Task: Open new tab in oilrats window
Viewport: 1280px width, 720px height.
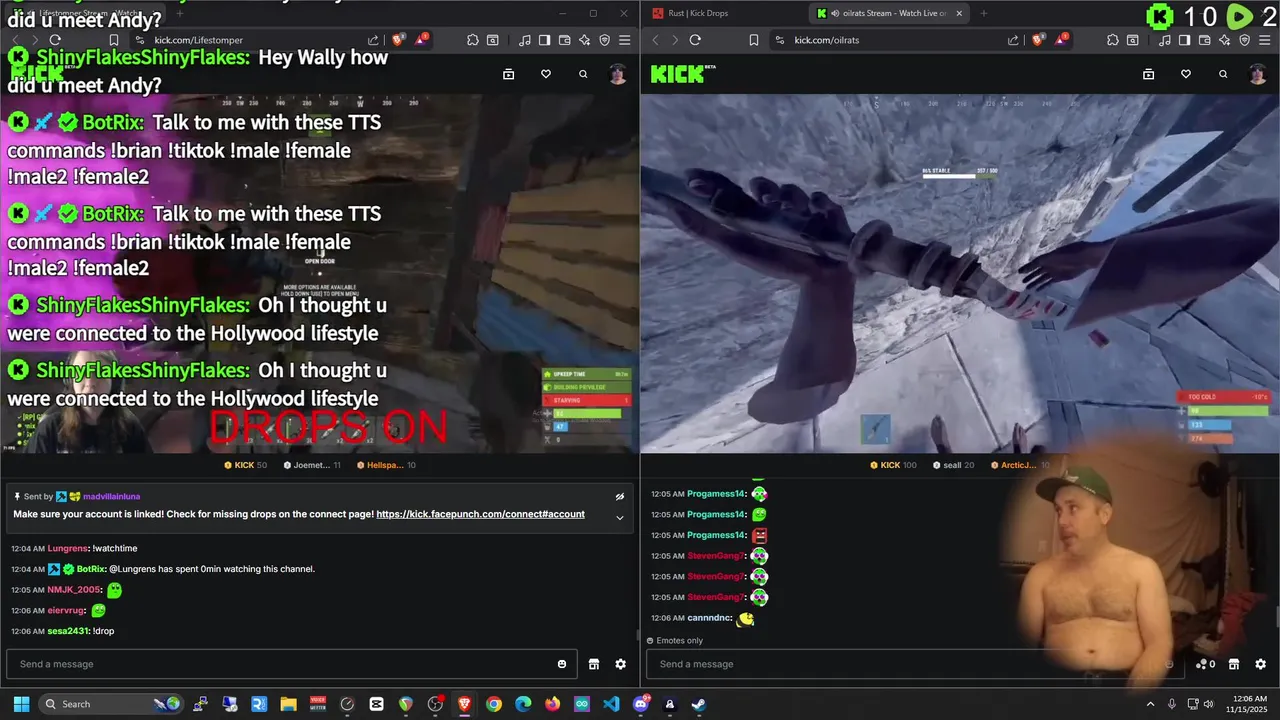Action: [984, 13]
